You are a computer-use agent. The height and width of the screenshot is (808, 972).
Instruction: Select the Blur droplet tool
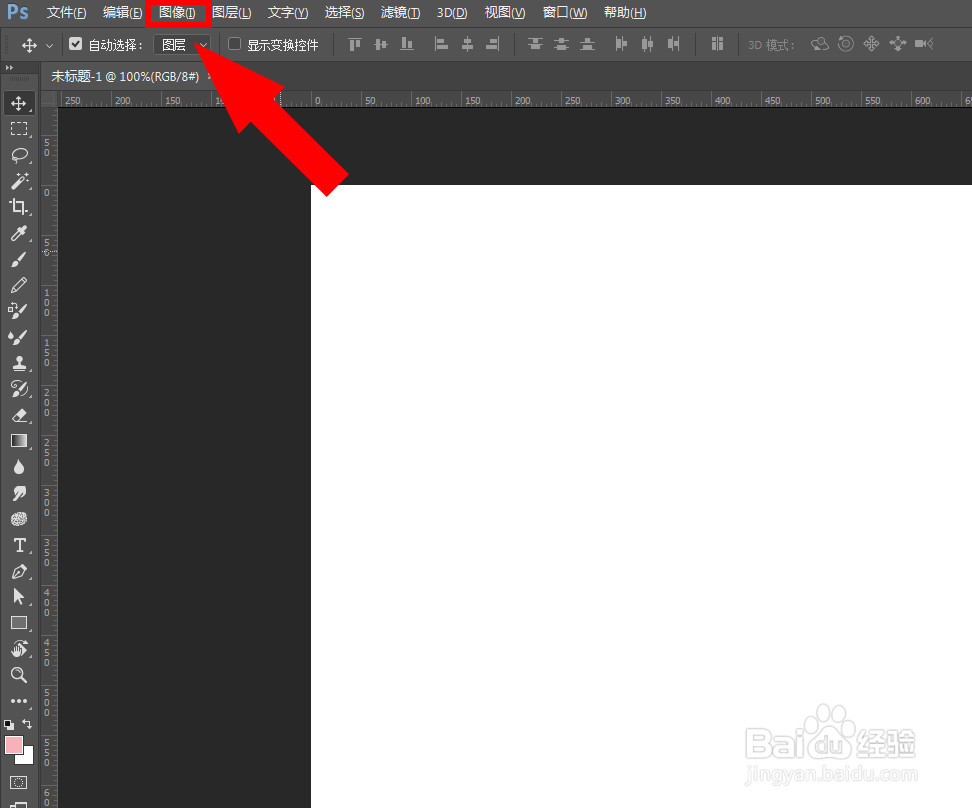[x=19, y=467]
